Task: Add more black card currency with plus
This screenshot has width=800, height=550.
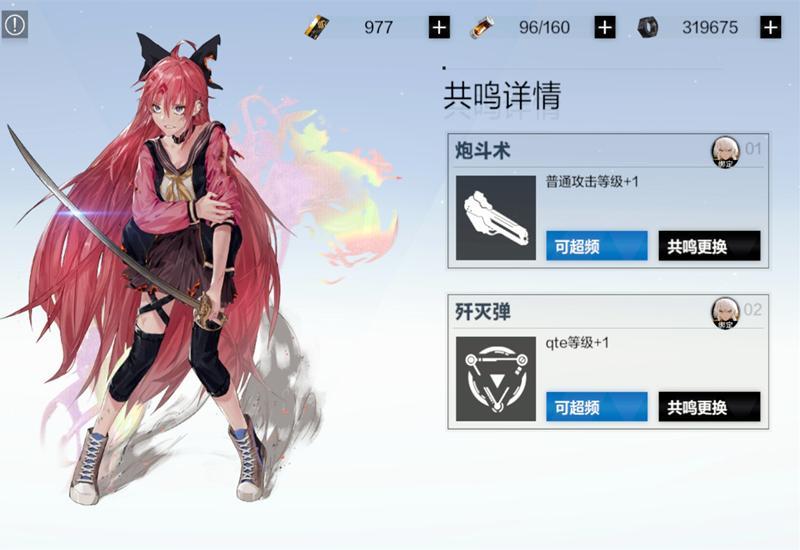Action: [439, 27]
